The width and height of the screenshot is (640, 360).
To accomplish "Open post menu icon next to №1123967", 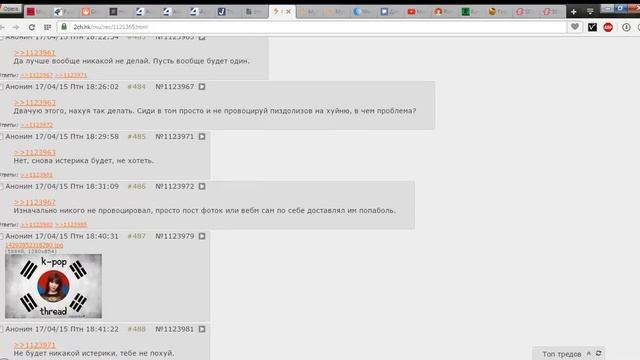I will click(202, 87).
